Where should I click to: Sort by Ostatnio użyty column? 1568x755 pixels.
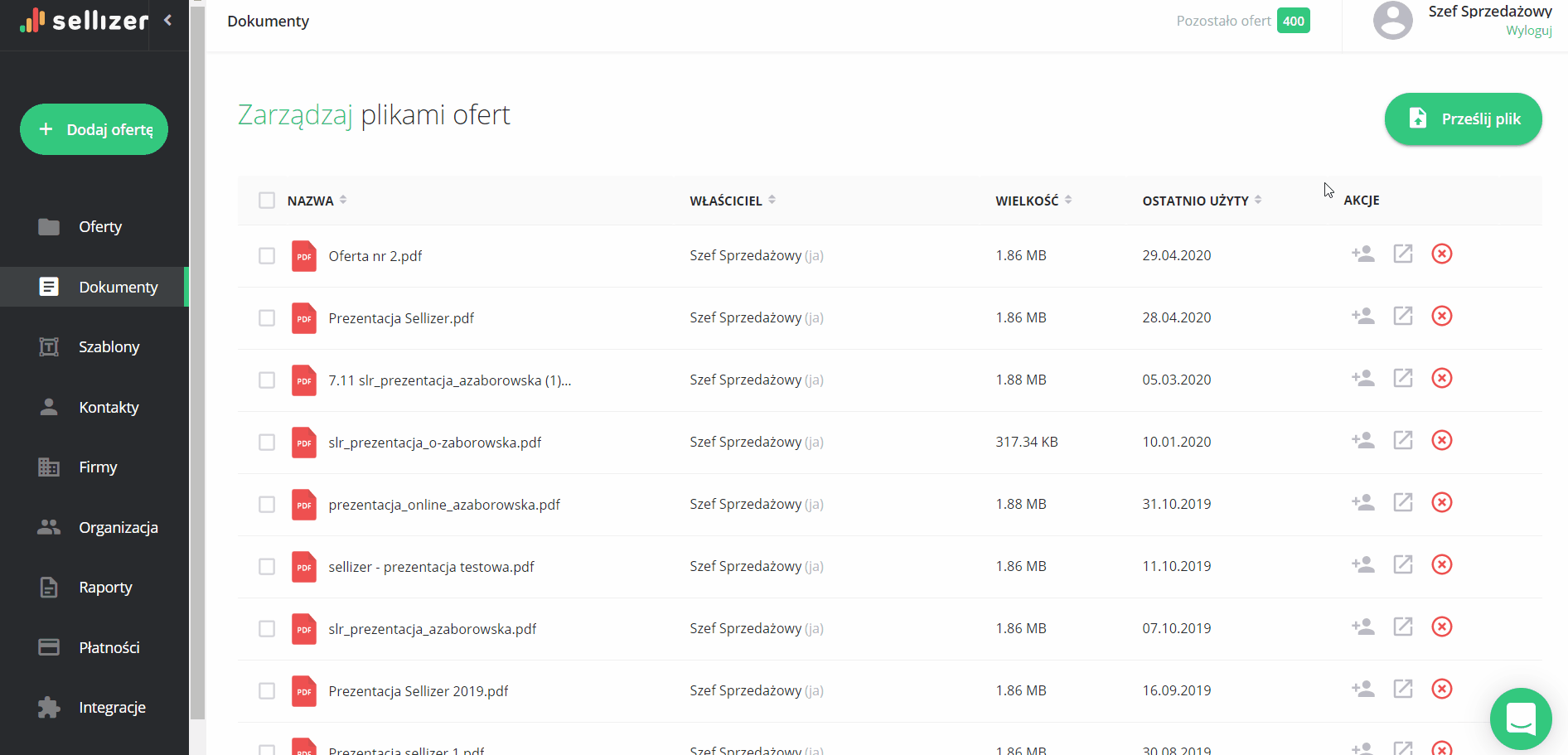coord(1258,201)
